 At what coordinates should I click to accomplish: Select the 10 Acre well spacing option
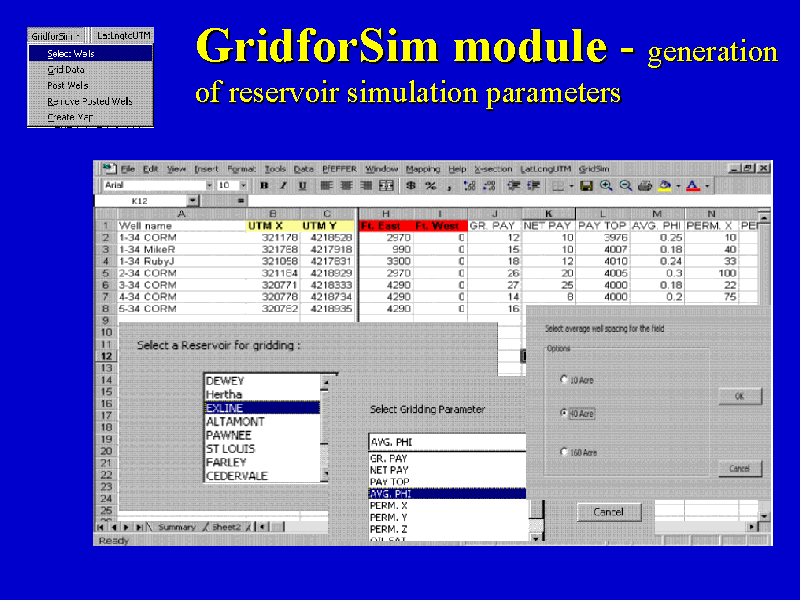564,379
